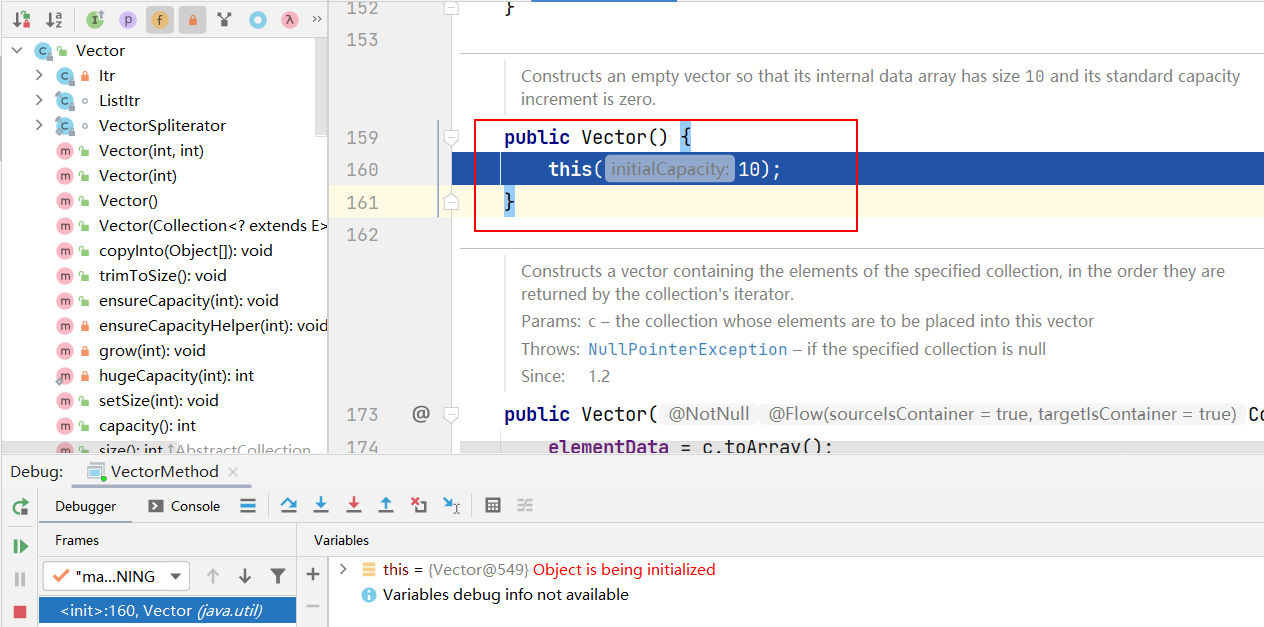Expand the ListItr inner class

[x=39, y=100]
